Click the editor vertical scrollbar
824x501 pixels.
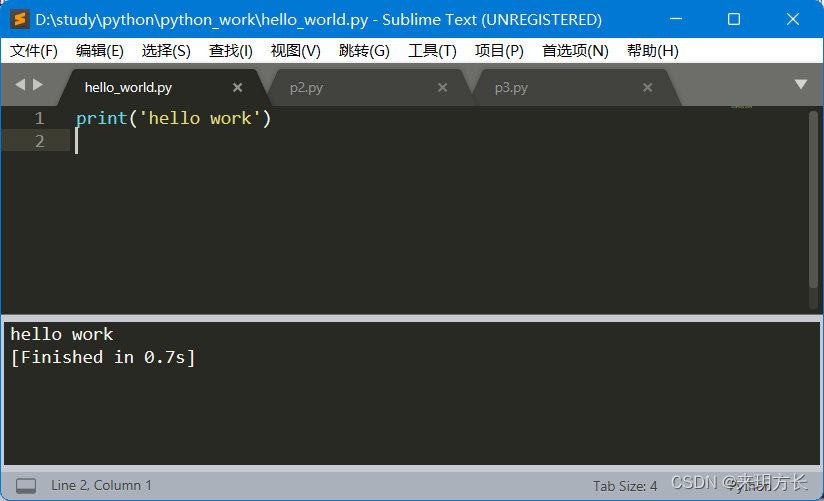813,200
